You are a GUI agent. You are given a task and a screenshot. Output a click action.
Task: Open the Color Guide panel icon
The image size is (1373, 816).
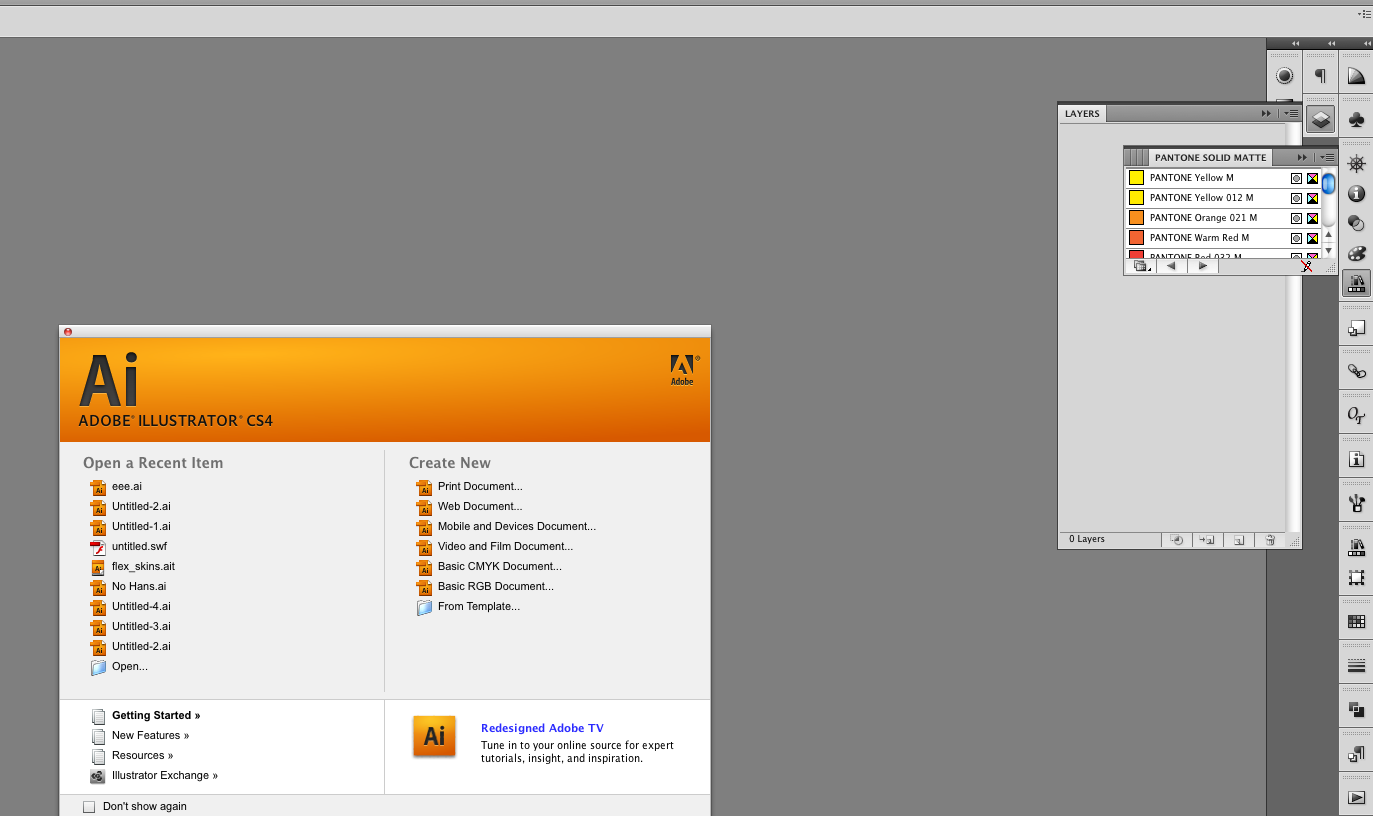point(1356,76)
